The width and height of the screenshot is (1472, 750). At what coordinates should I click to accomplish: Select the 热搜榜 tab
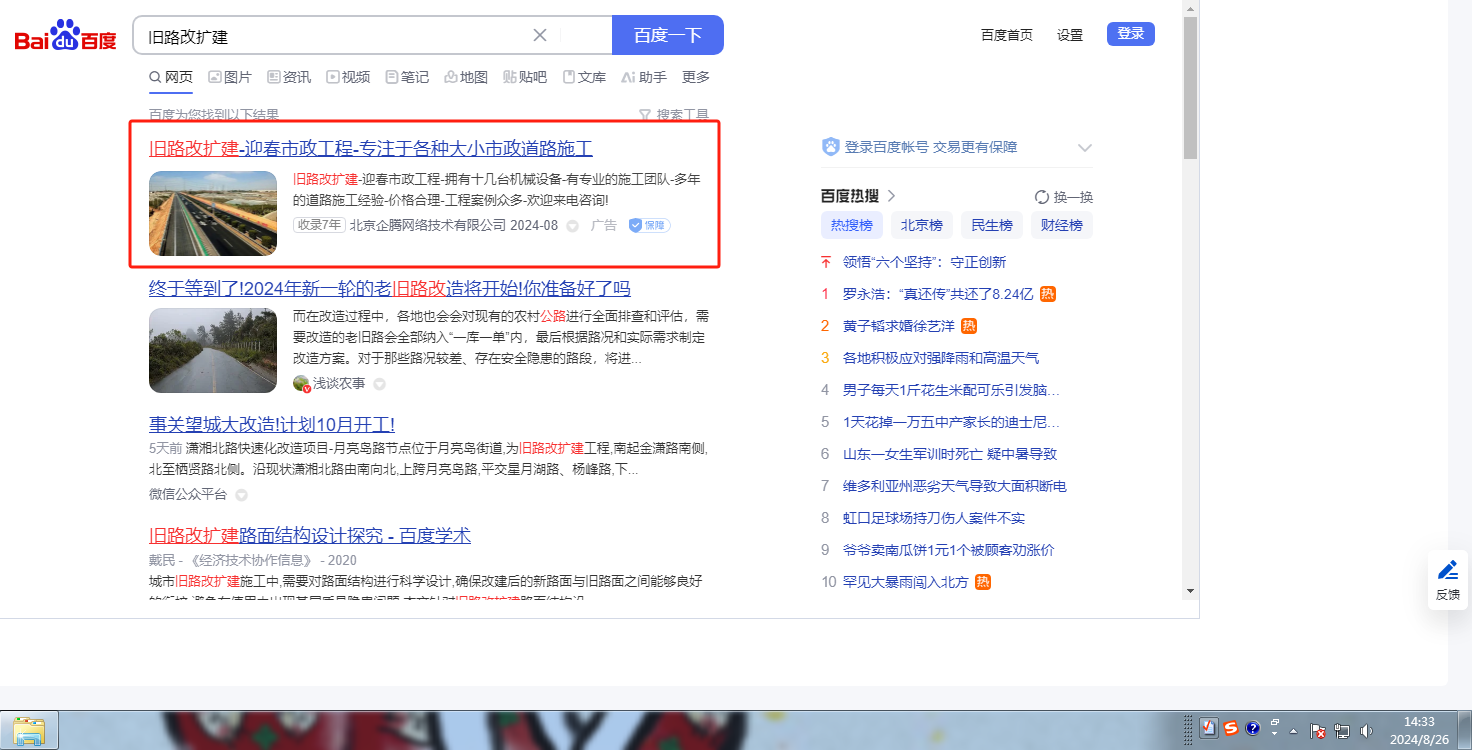pos(852,225)
